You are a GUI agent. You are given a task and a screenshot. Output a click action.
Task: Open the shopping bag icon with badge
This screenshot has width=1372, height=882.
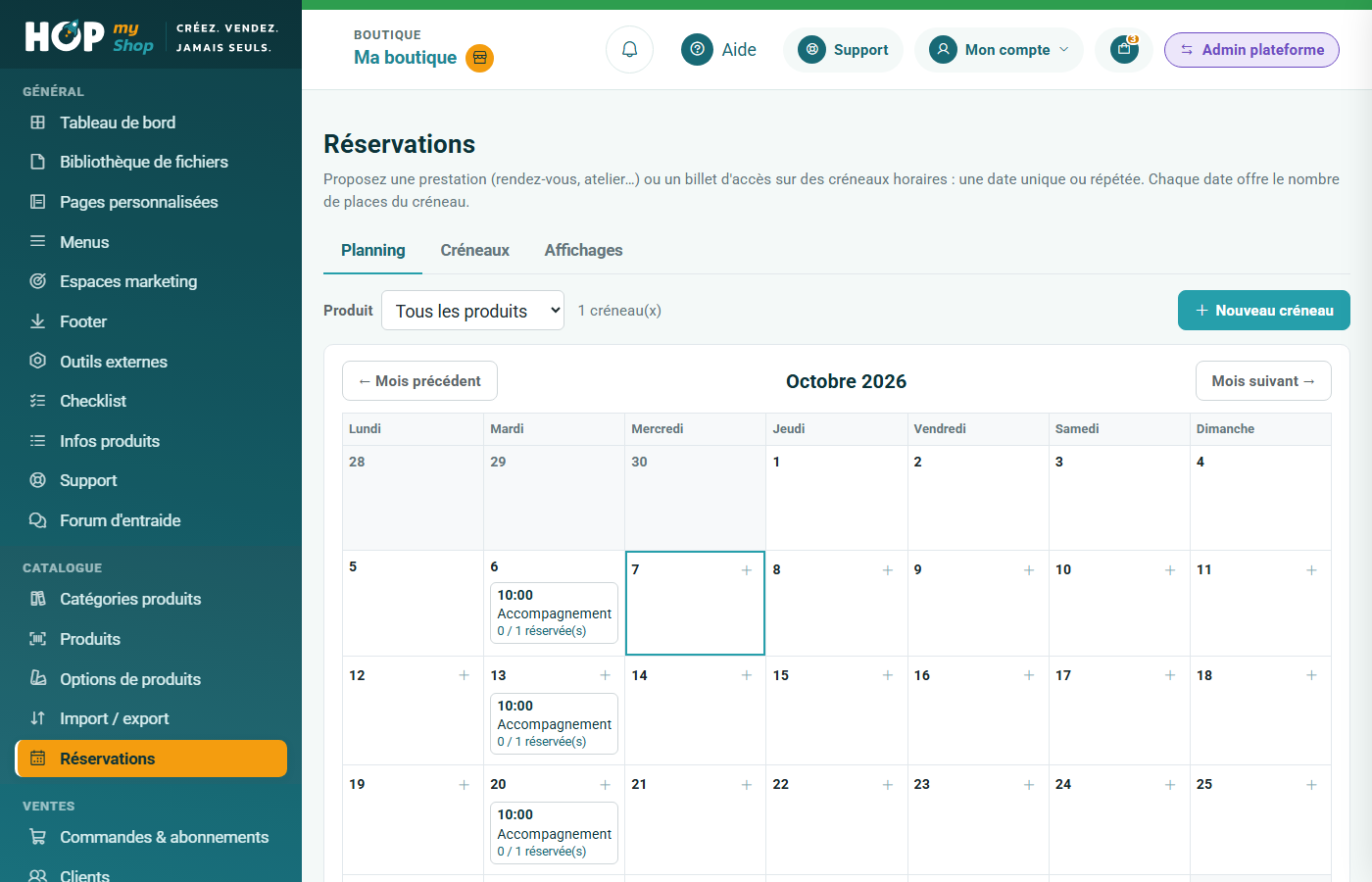coord(1124,49)
